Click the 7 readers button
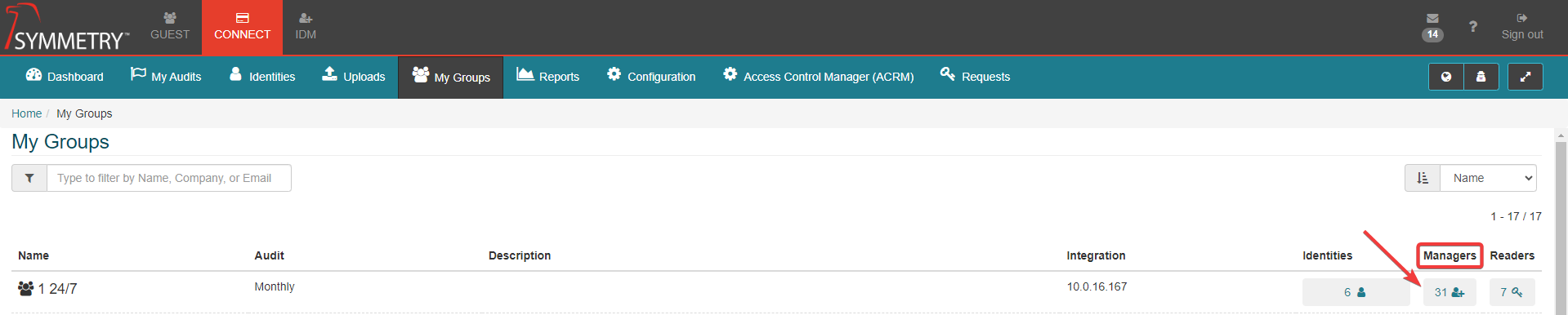This screenshot has width=1568, height=315. click(1512, 292)
